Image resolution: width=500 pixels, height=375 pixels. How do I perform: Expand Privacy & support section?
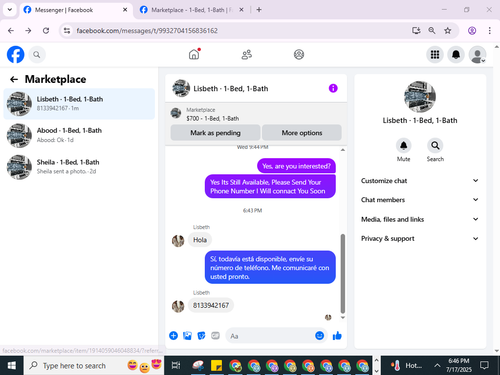[x=420, y=238]
